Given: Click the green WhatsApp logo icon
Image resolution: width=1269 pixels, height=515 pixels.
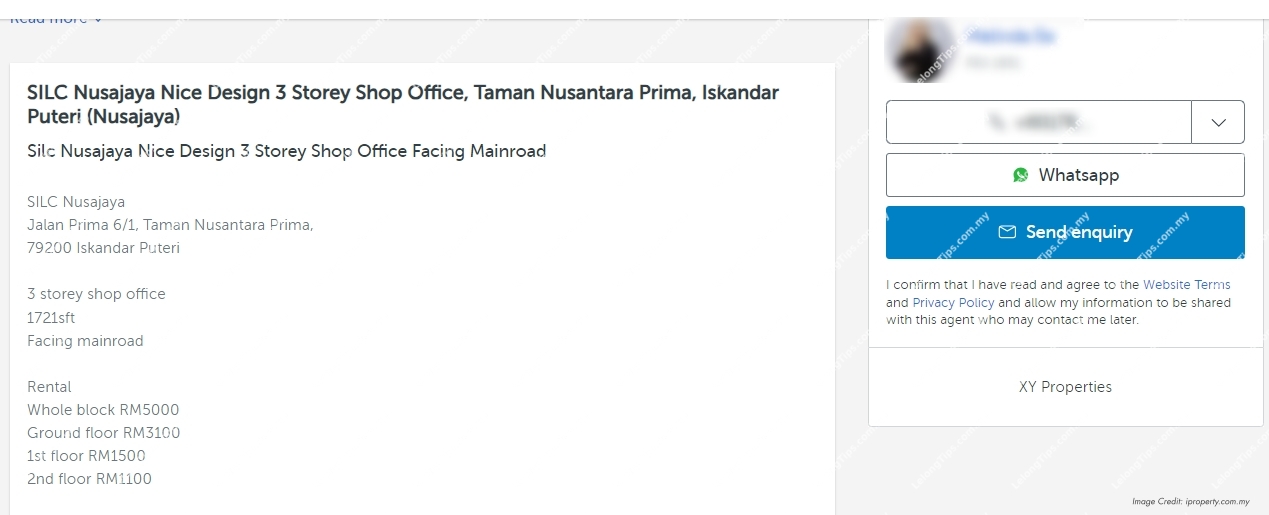Looking at the screenshot, I should tap(1020, 175).
